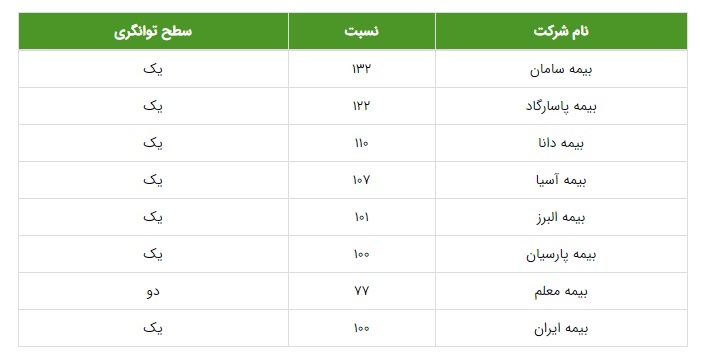
Task: Click the نام شرکت column header
Action: click(561, 31)
